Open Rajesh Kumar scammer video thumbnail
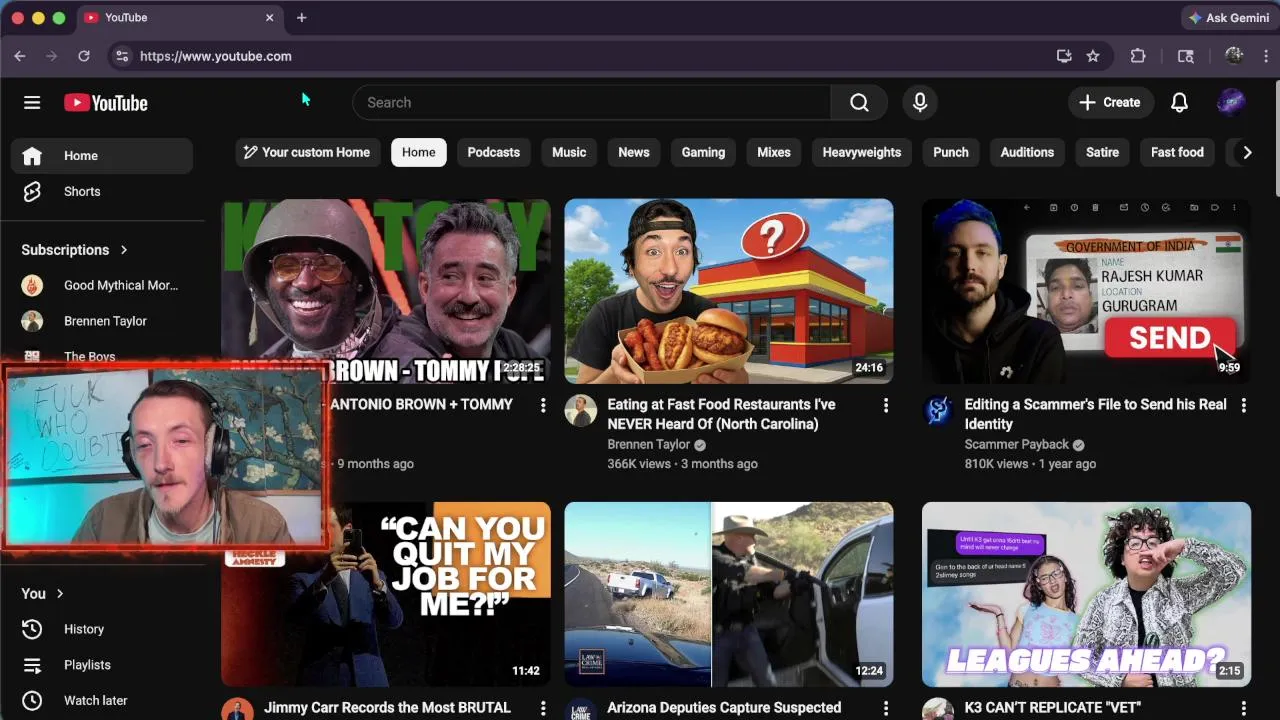Image resolution: width=1280 pixels, height=720 pixels. (x=1086, y=291)
